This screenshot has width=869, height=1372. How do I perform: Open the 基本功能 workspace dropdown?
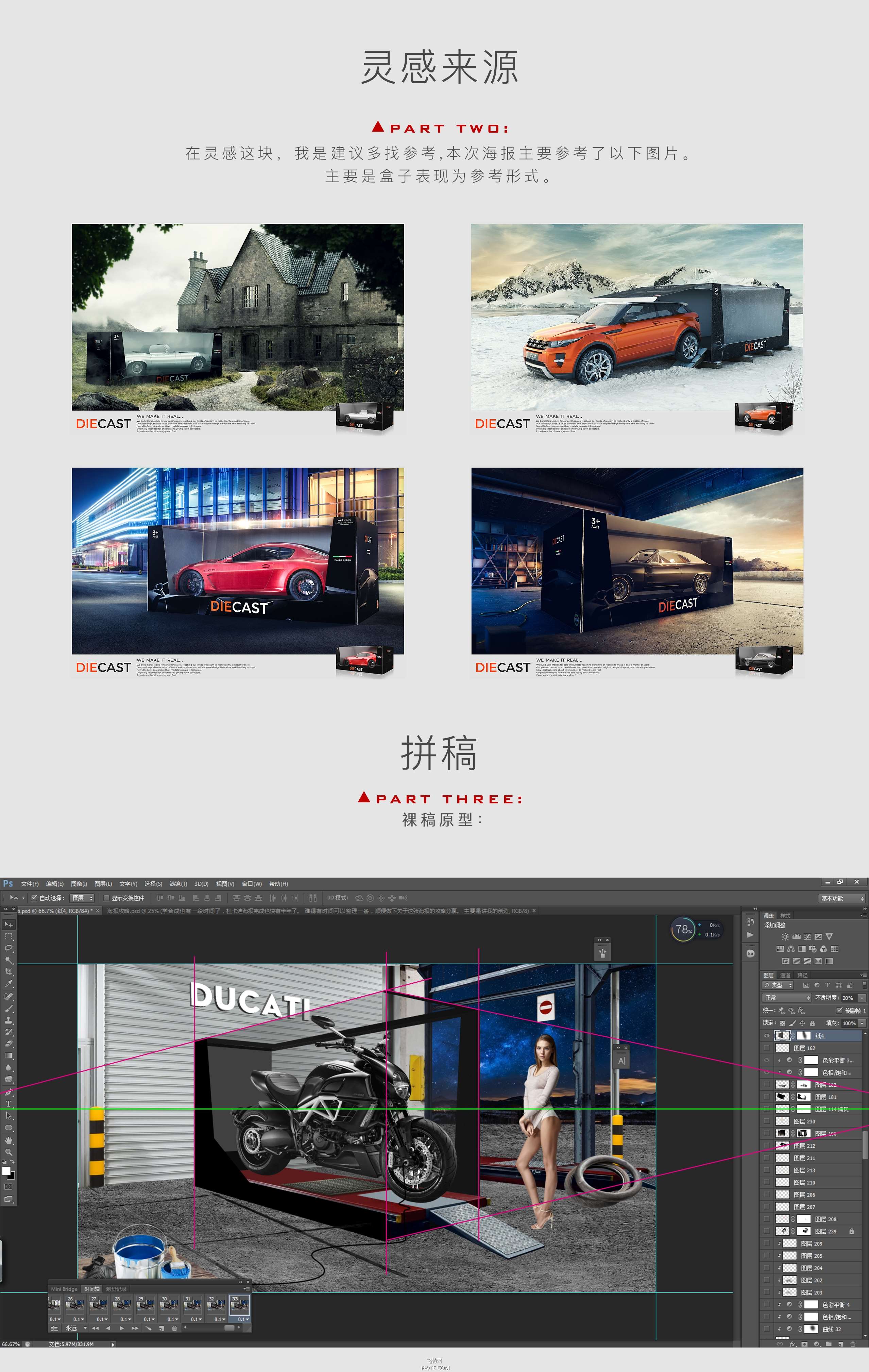pyautogui.click(x=842, y=899)
